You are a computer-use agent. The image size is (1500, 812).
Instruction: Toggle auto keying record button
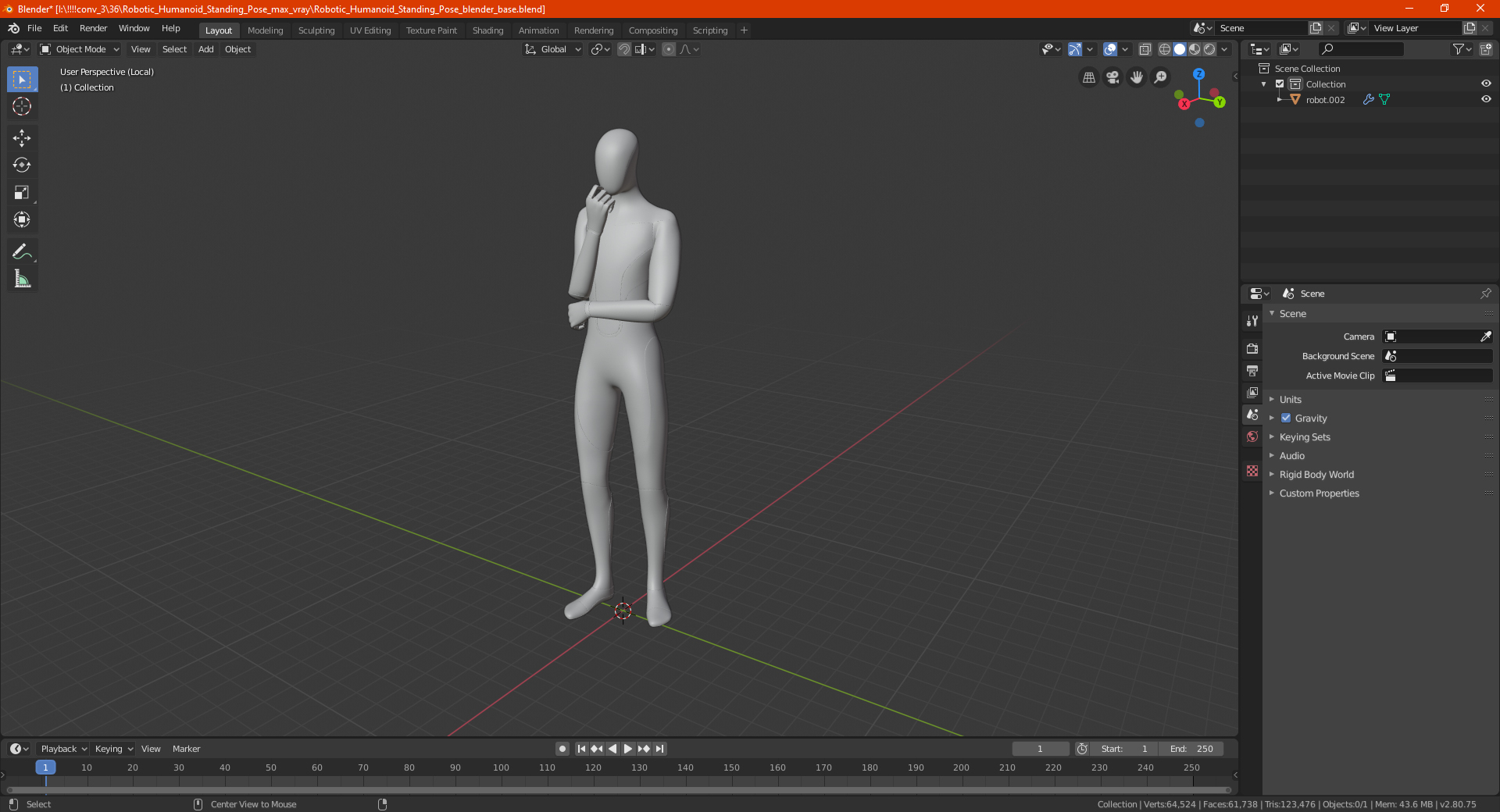pyautogui.click(x=562, y=749)
